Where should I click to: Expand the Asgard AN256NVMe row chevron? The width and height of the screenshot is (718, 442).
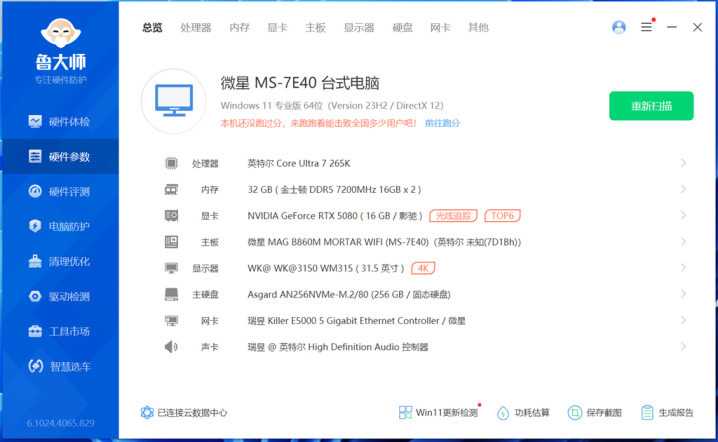tap(683, 294)
